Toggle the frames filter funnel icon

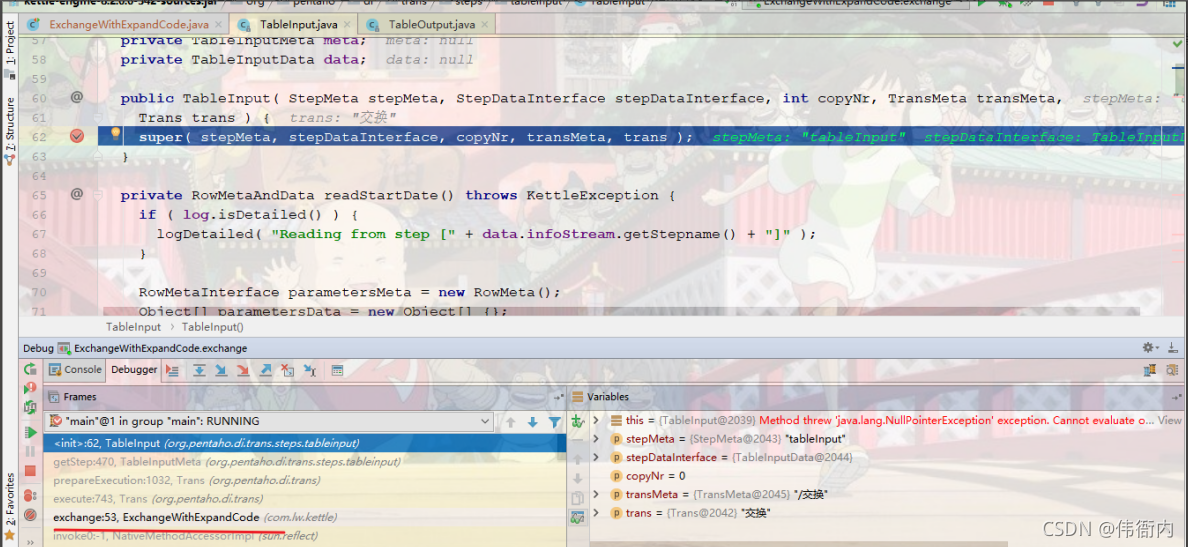point(554,422)
